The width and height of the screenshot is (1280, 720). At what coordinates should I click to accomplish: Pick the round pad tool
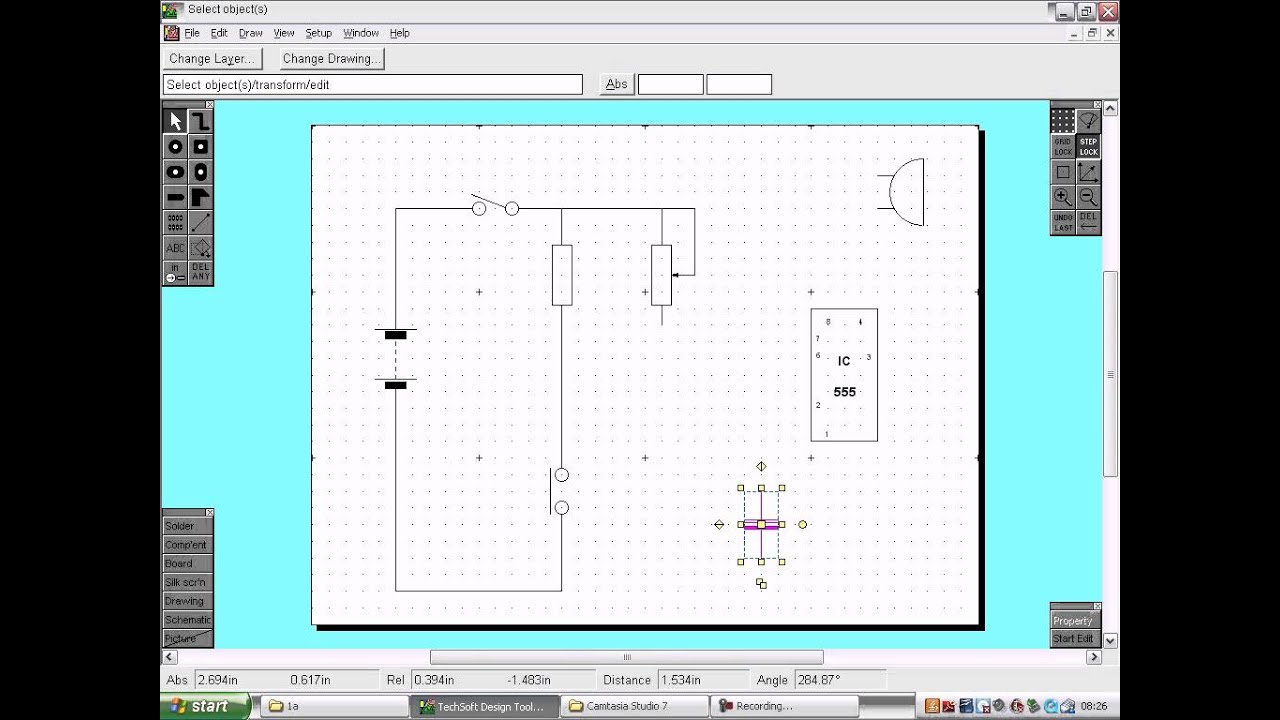(175, 147)
